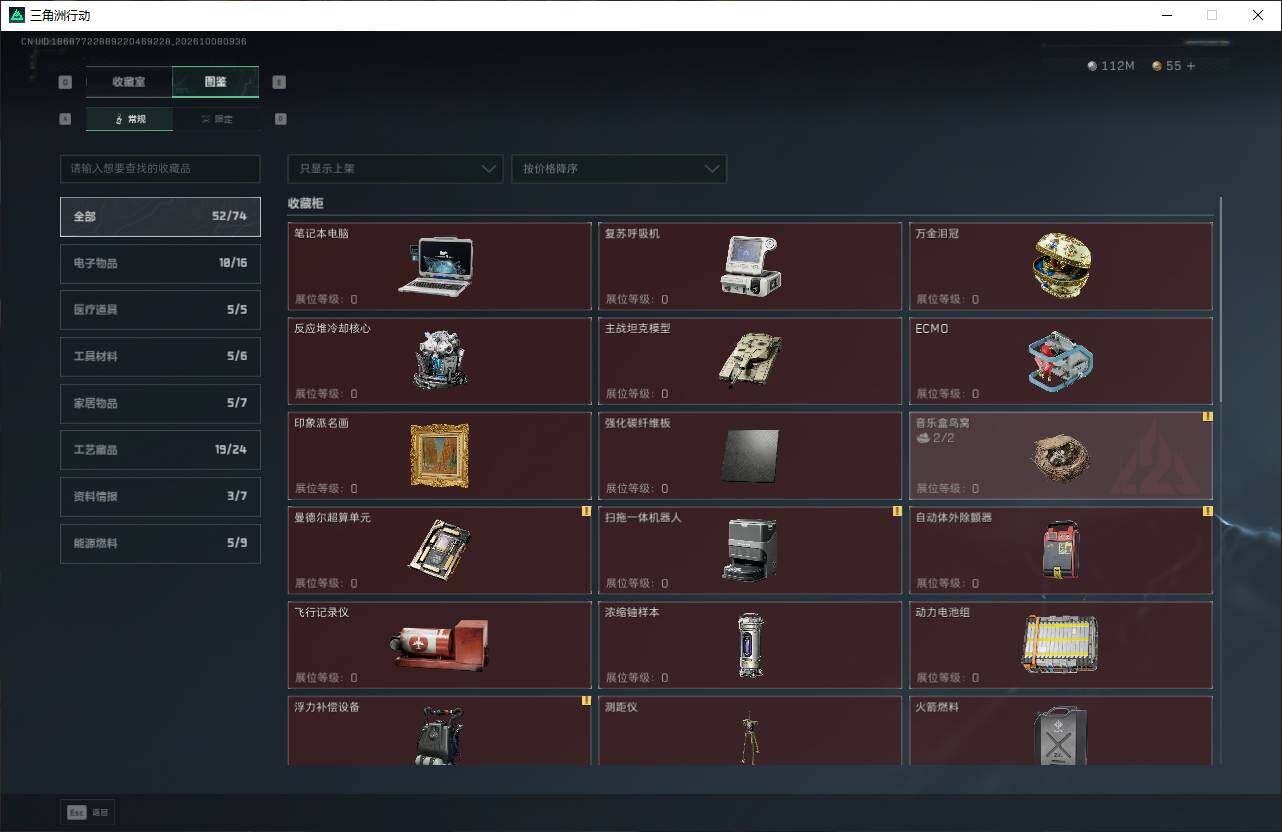Click the Esc 返回 back button
This screenshot has height=832, width=1282.
coord(88,813)
